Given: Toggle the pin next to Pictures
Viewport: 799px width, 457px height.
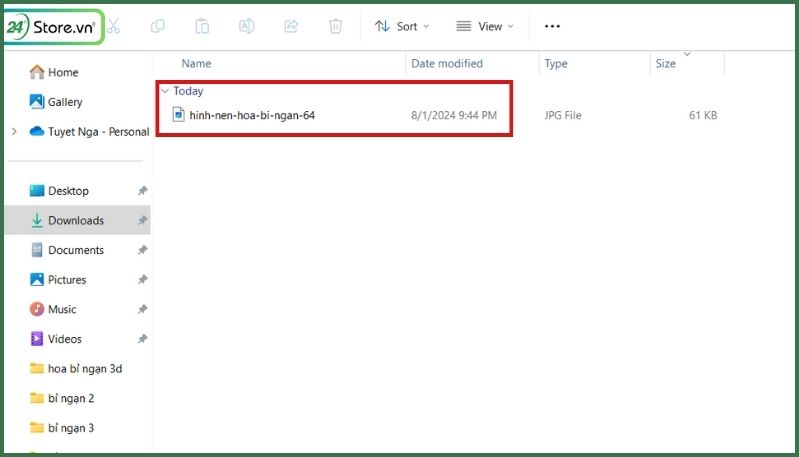Looking at the screenshot, I should click(x=142, y=280).
